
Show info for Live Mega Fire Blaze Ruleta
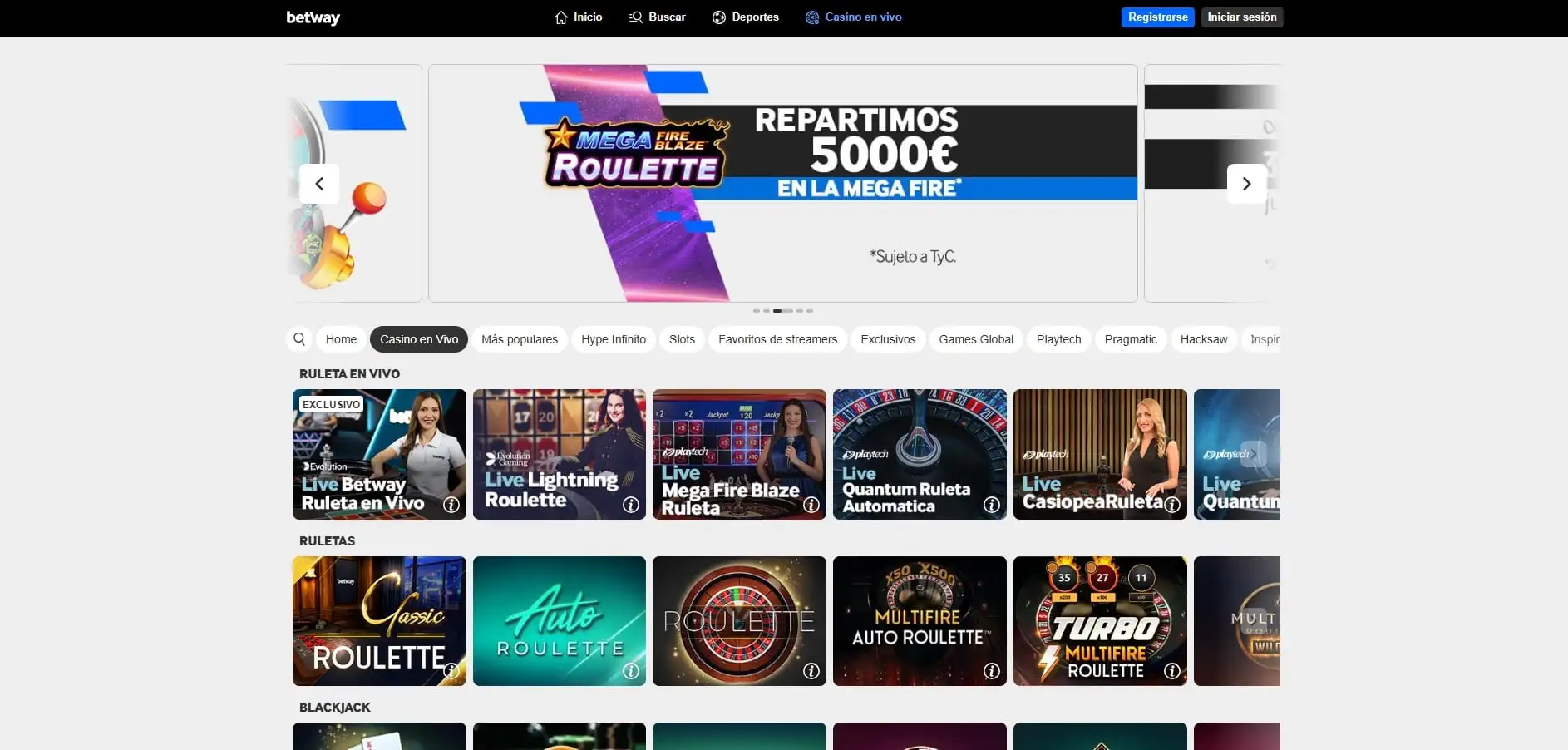tap(811, 505)
